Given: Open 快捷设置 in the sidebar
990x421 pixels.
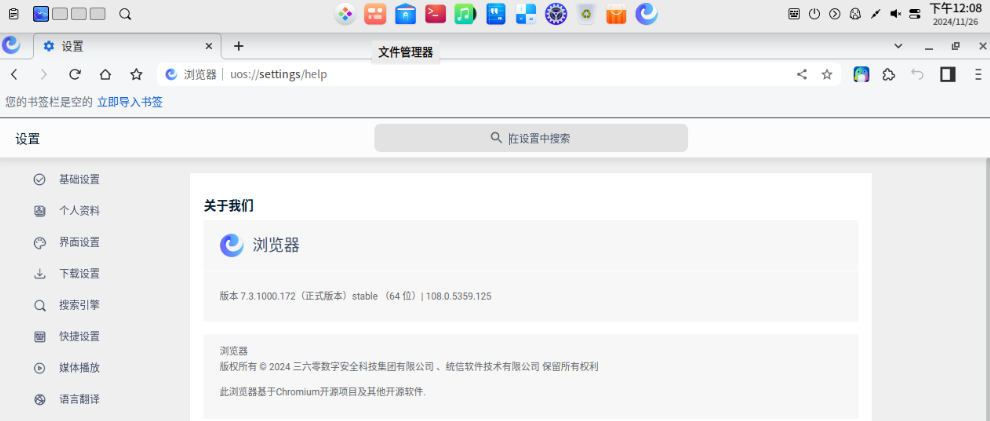Looking at the screenshot, I should (80, 336).
